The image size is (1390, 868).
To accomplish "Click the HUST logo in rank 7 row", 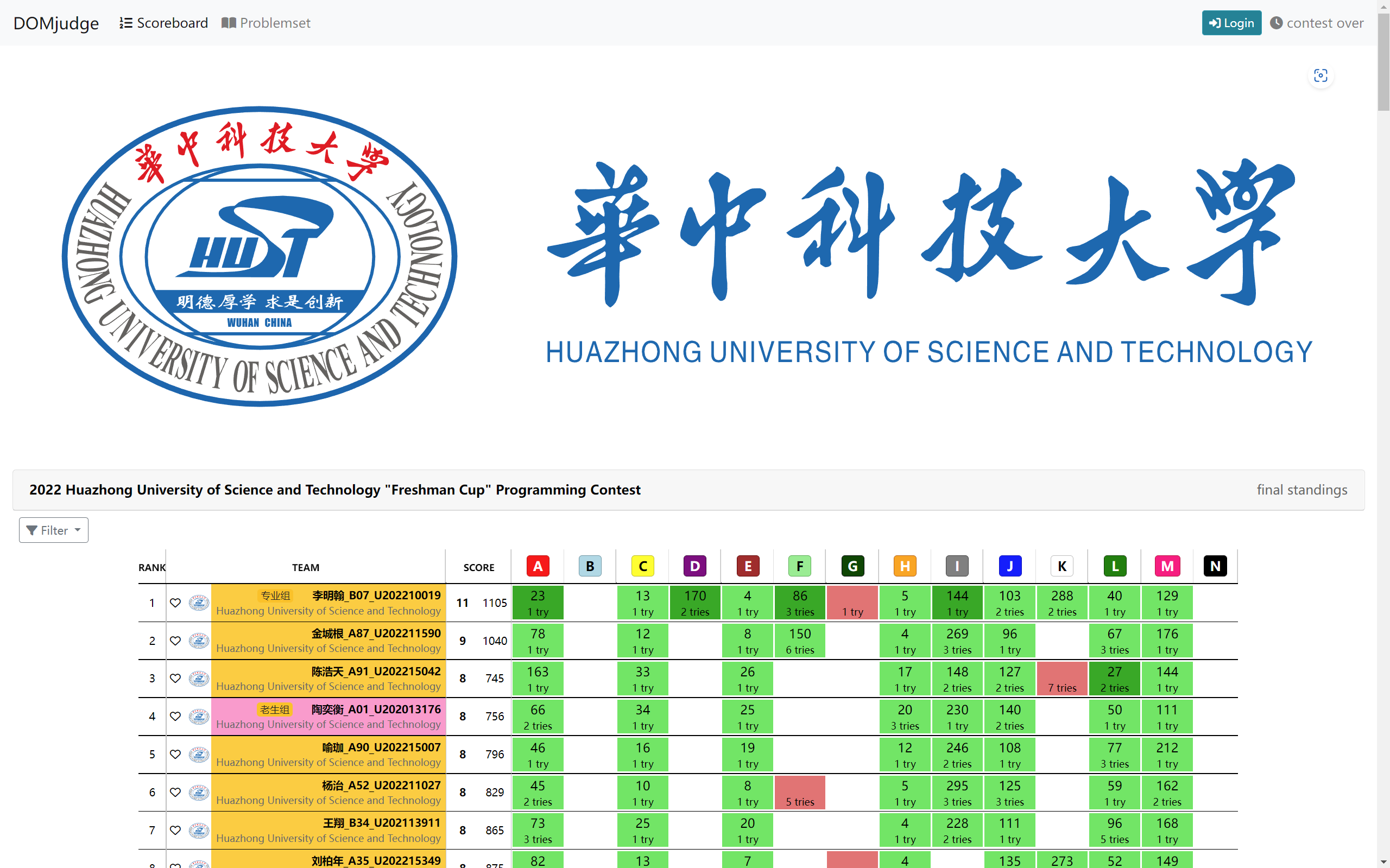I will click(x=199, y=830).
